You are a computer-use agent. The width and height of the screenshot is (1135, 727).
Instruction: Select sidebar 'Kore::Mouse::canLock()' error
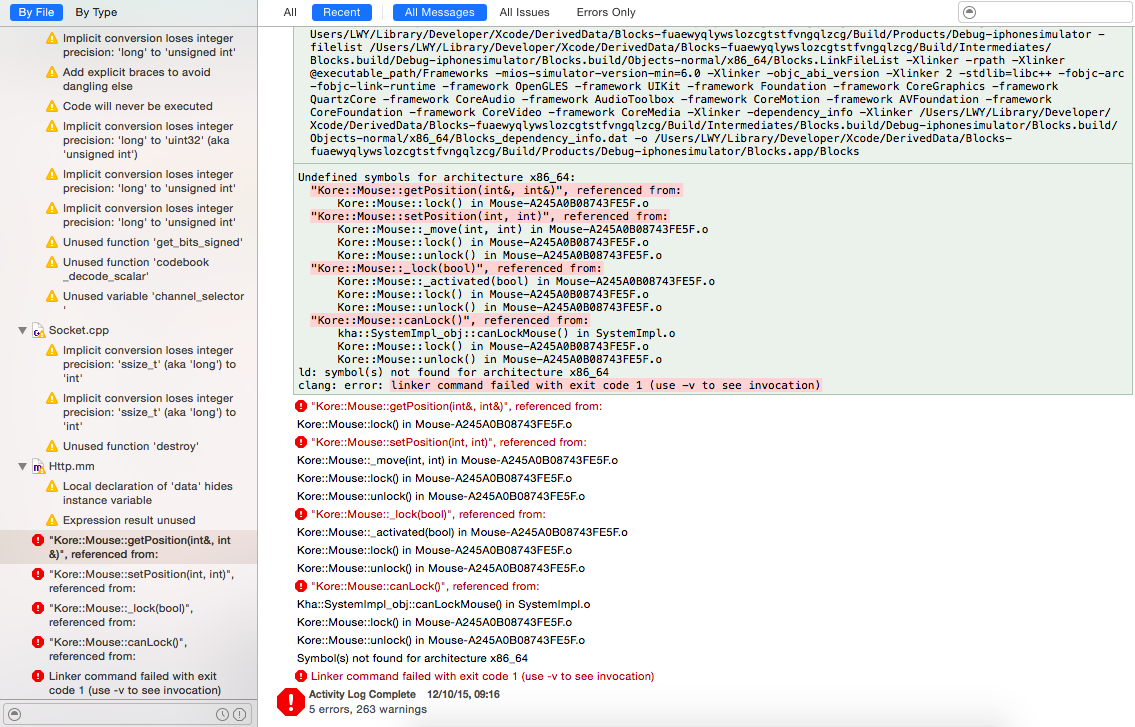[x=118, y=649]
